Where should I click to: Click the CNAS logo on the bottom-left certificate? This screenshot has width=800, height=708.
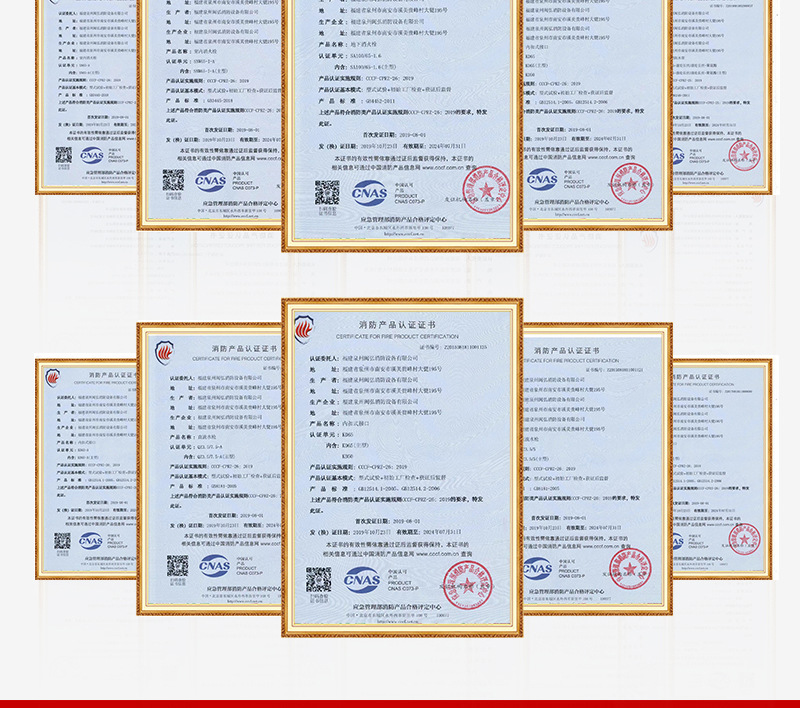pos(90,541)
